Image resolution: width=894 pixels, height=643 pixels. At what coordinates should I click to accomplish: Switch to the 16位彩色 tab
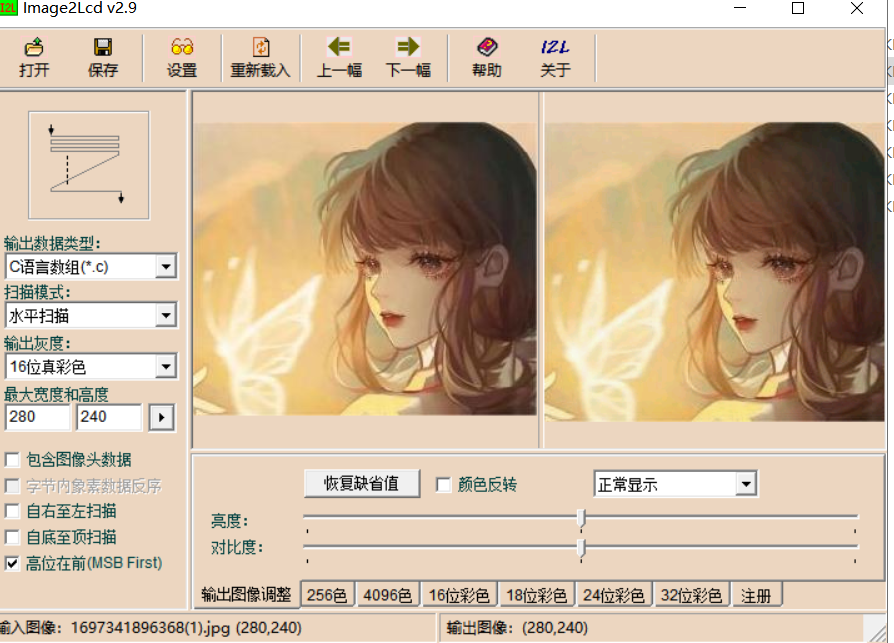tap(459, 596)
